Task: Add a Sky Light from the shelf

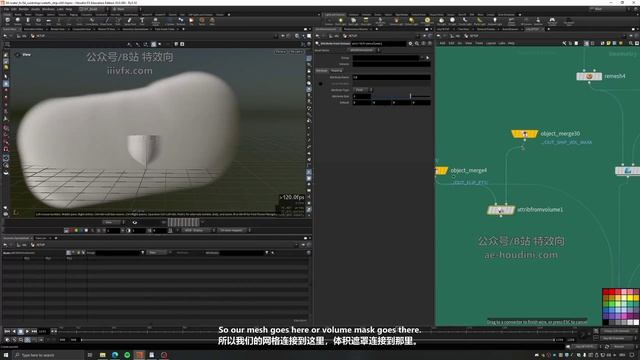Action: (x=441, y=21)
